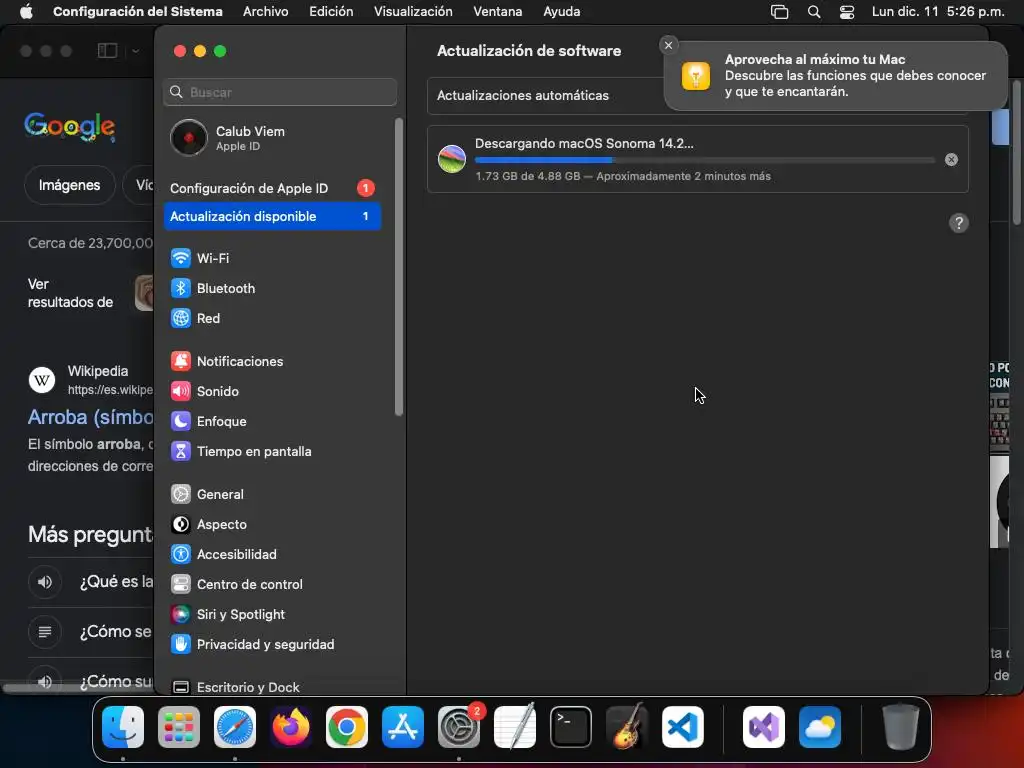Open the Apple menu
Screen dimensions: 1024x768
[26, 12]
